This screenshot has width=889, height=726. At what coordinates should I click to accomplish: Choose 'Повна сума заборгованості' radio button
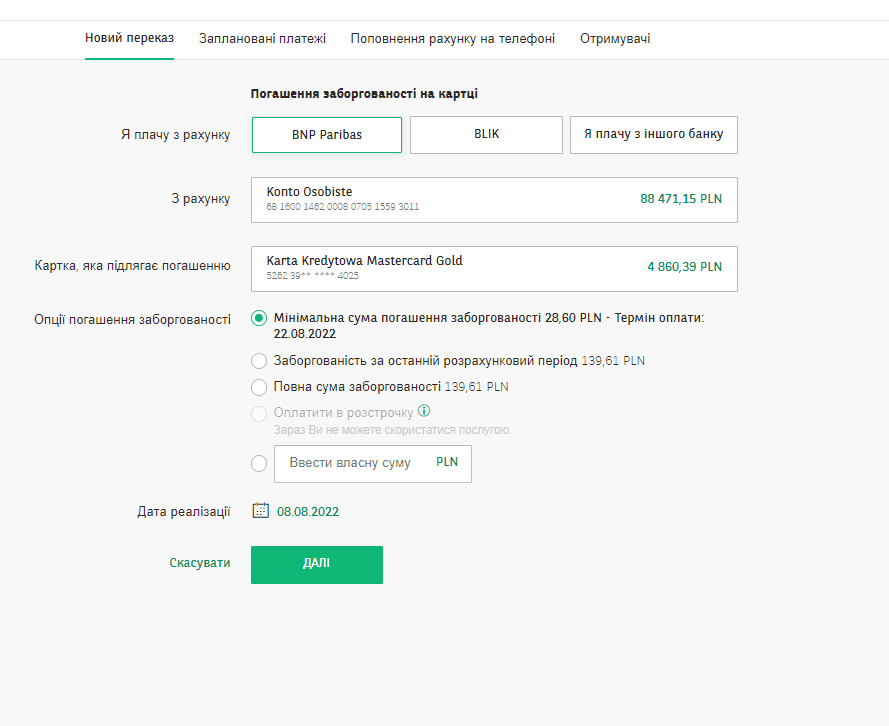[x=259, y=387]
